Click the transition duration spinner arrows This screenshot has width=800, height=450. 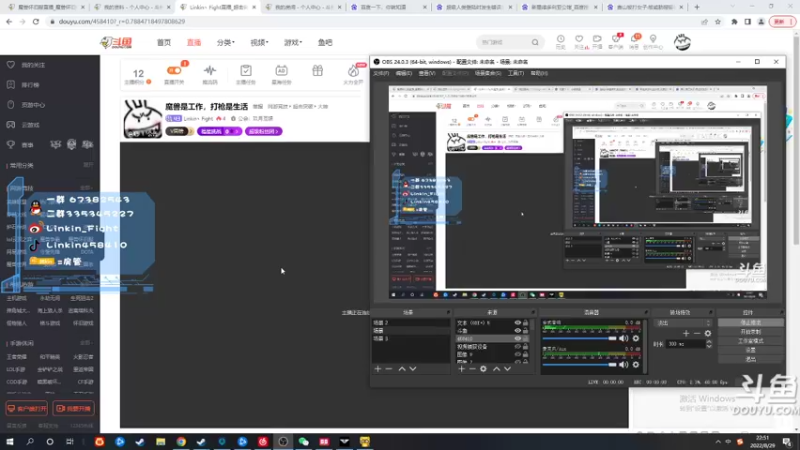pyautogui.click(x=709, y=344)
